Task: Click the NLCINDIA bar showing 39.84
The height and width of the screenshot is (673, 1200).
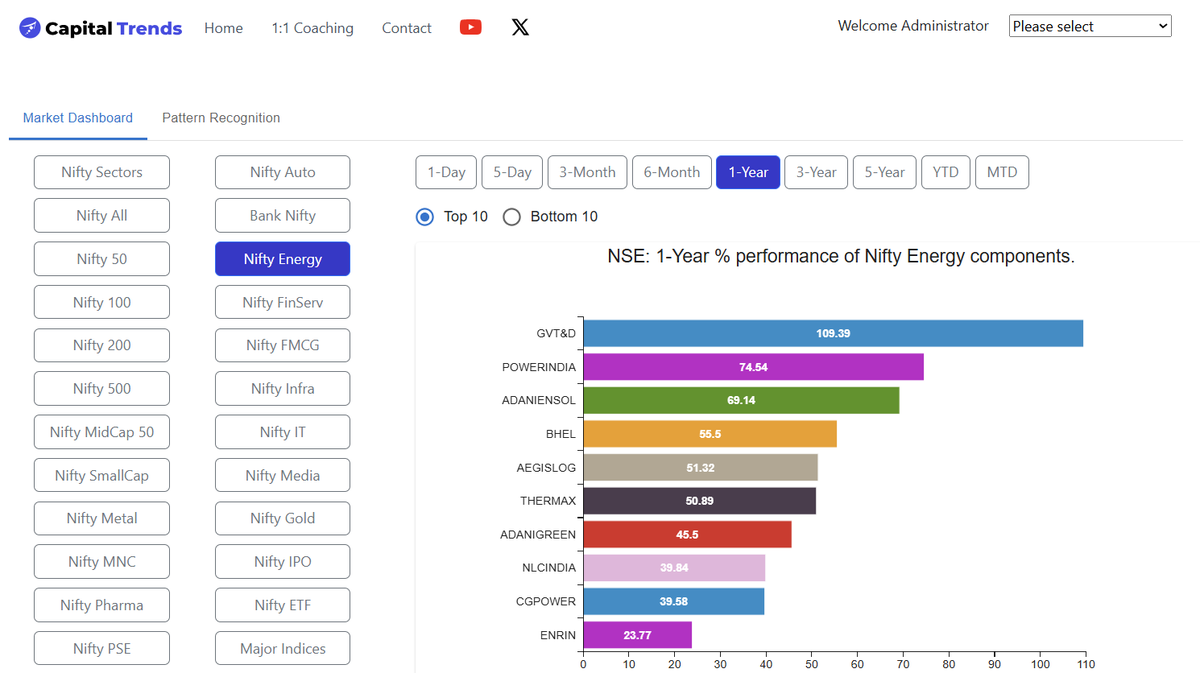Action: coord(674,568)
